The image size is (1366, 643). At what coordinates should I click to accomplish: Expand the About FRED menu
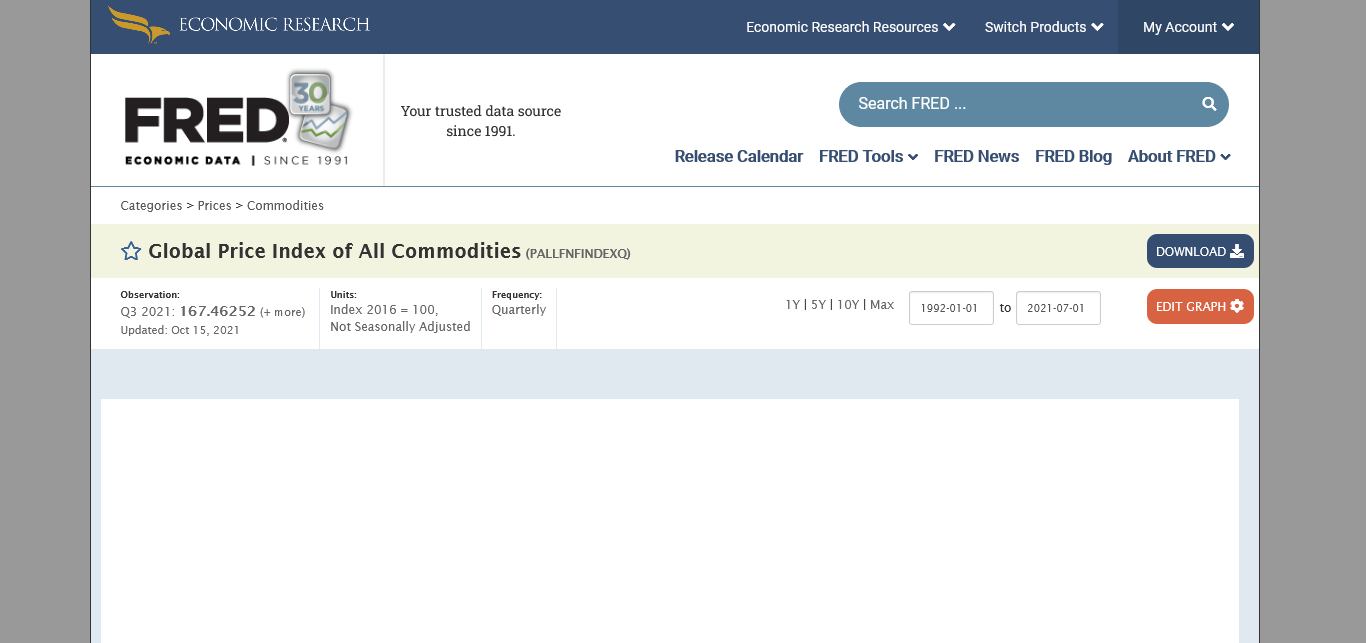[1178, 156]
